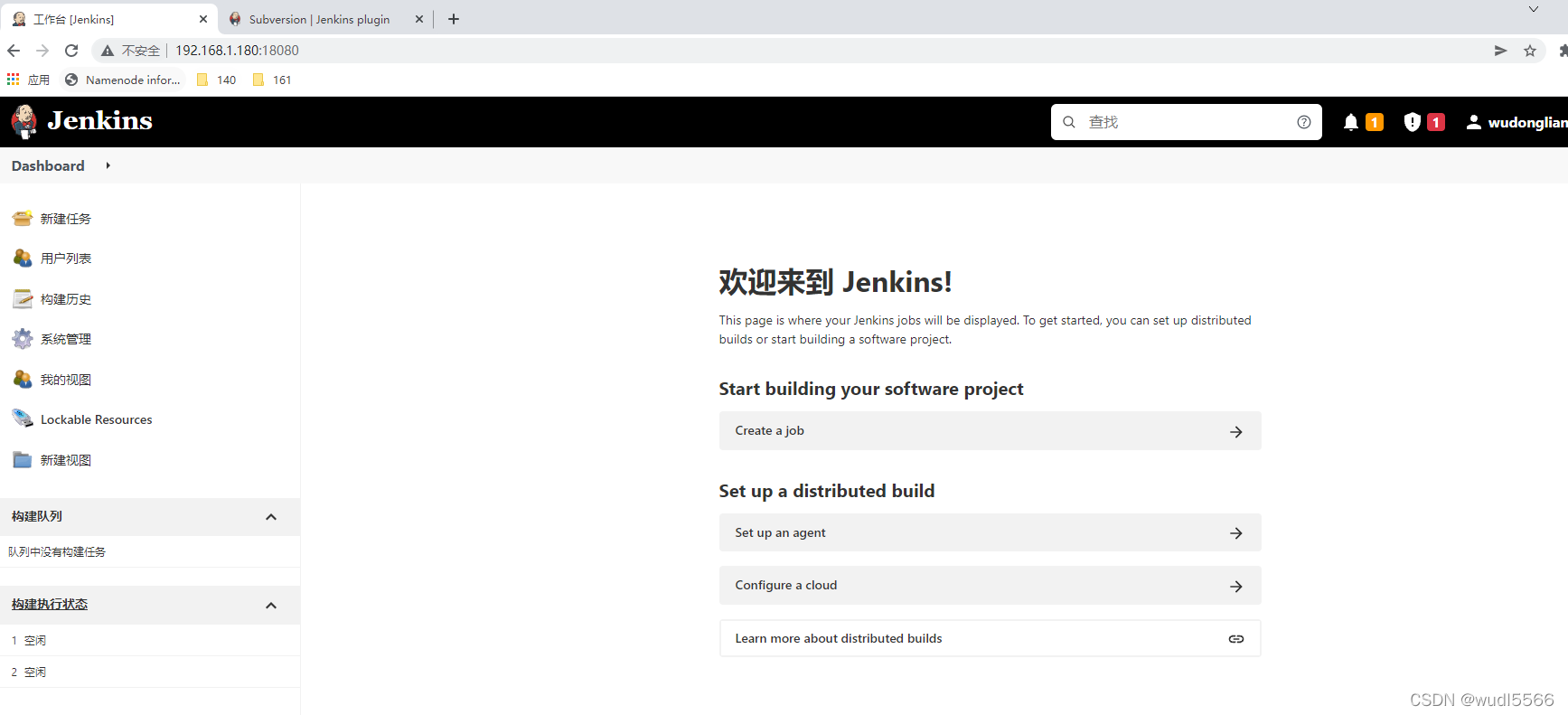Click the 构建执行状态 heading link
1568x715 pixels.
50,605
